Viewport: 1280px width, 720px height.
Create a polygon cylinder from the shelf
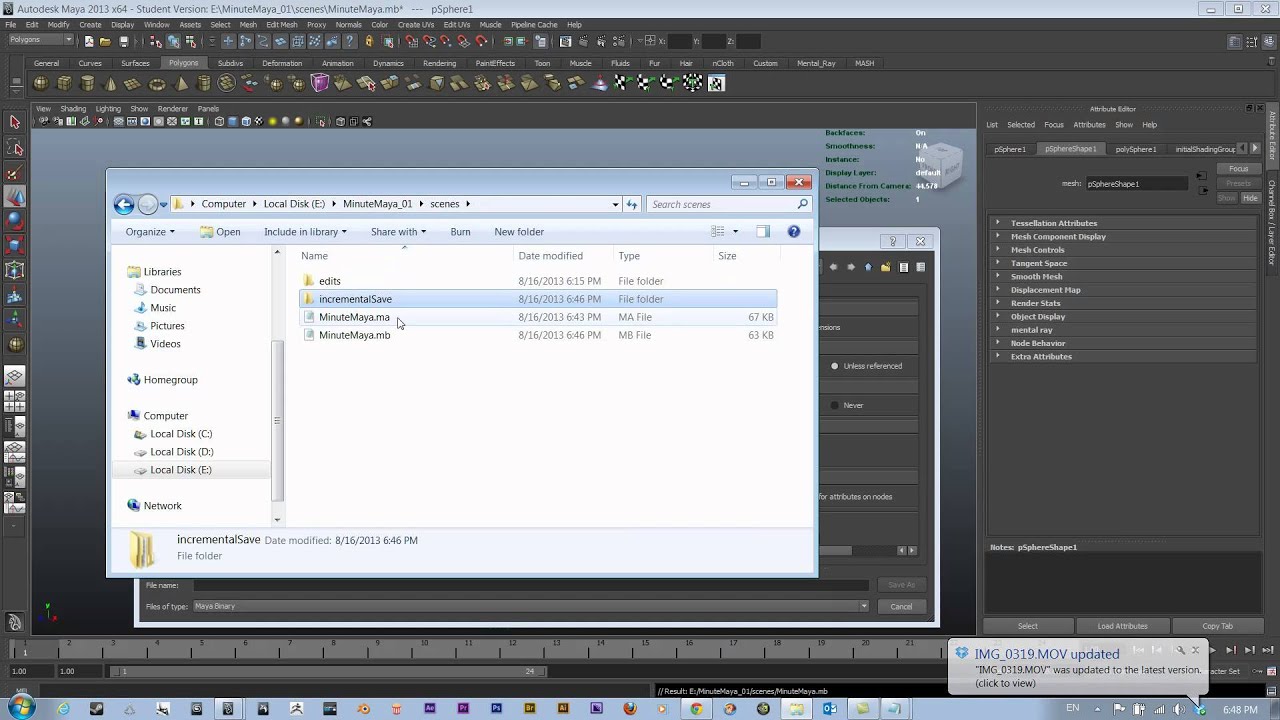[x=88, y=84]
